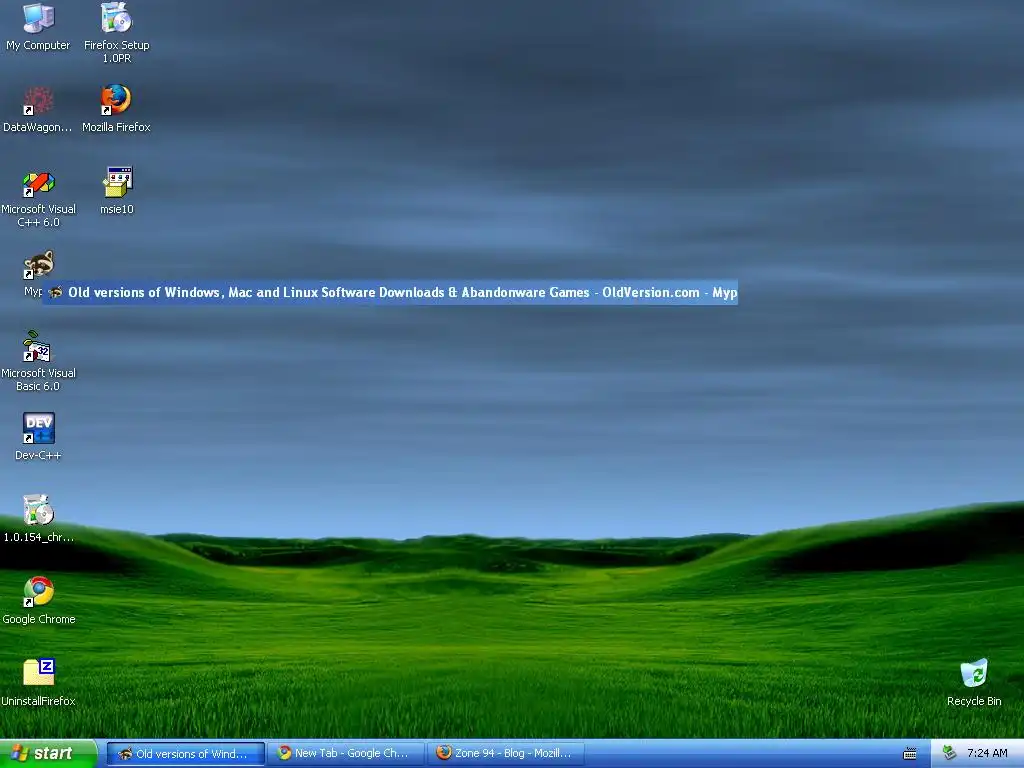
Task: Select Microsoft Visual C++ 6.0 shortcut
Action: tap(38, 199)
